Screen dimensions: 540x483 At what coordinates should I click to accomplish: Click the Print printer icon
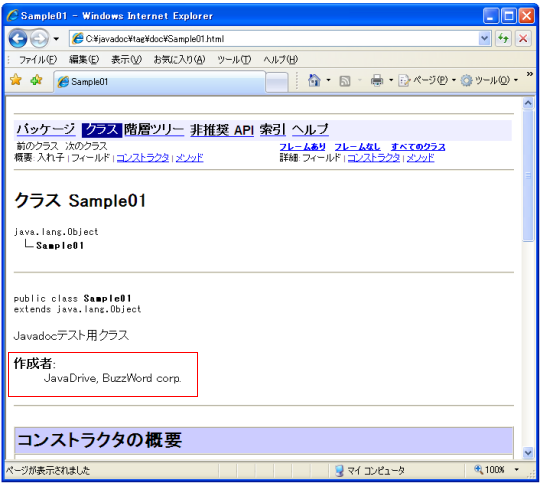(x=377, y=81)
